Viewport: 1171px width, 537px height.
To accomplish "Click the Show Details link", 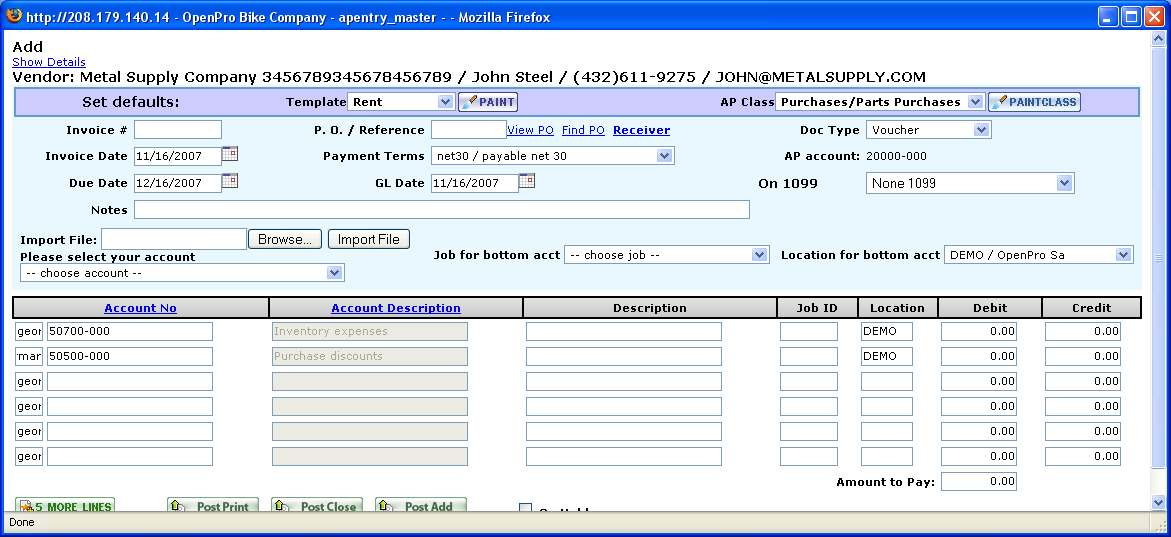I will click(x=49, y=62).
